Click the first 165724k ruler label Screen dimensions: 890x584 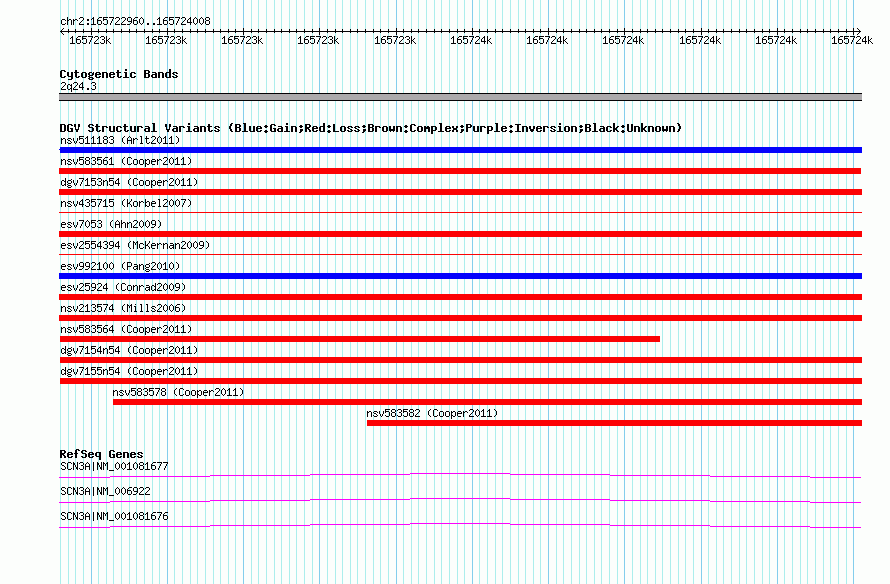pyautogui.click(x=471, y=40)
